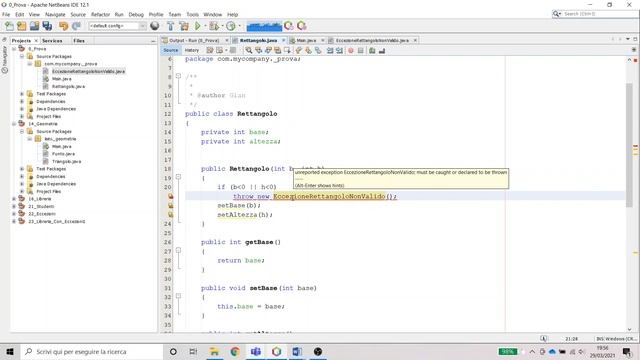Expand the 16_Libreria project node
The height and width of the screenshot is (360, 640).
click(14, 199)
